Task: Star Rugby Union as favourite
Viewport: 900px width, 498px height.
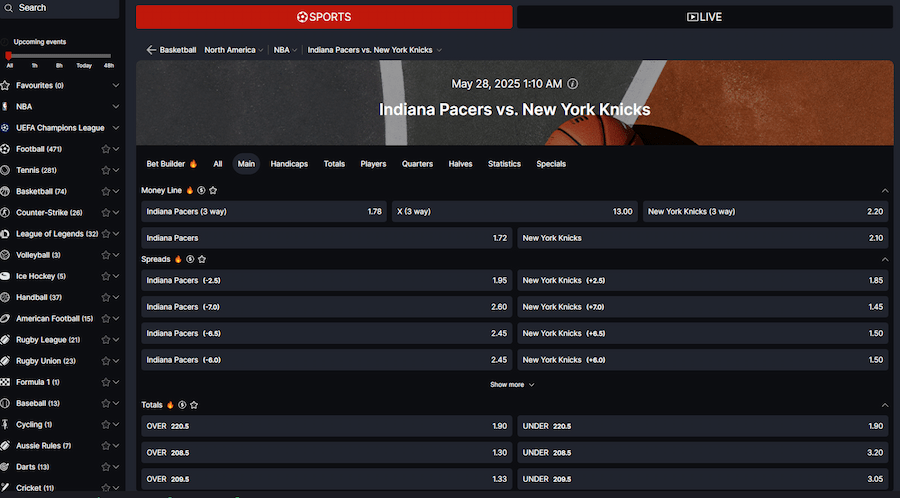Action: tap(106, 361)
